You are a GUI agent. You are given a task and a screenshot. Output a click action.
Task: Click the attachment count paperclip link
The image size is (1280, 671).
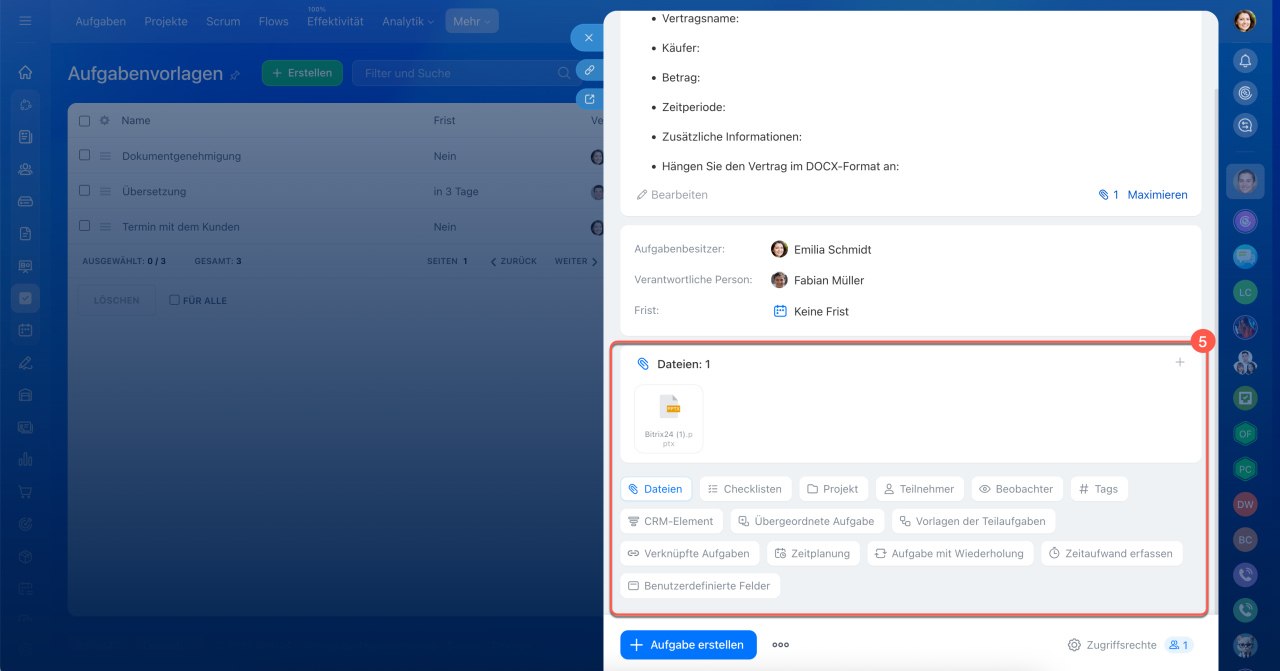[1108, 195]
